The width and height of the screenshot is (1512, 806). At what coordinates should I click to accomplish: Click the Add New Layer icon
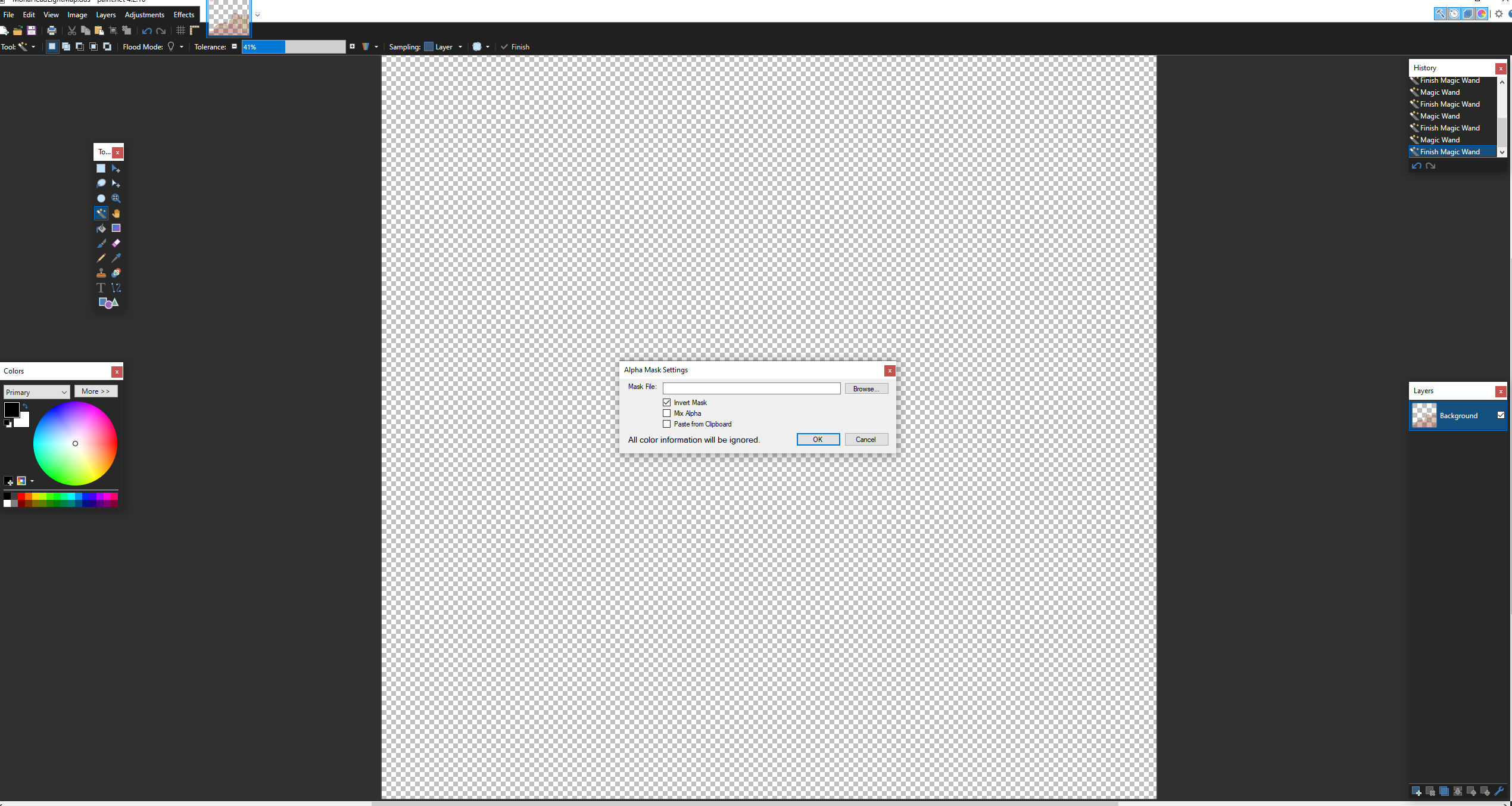pyautogui.click(x=1417, y=791)
